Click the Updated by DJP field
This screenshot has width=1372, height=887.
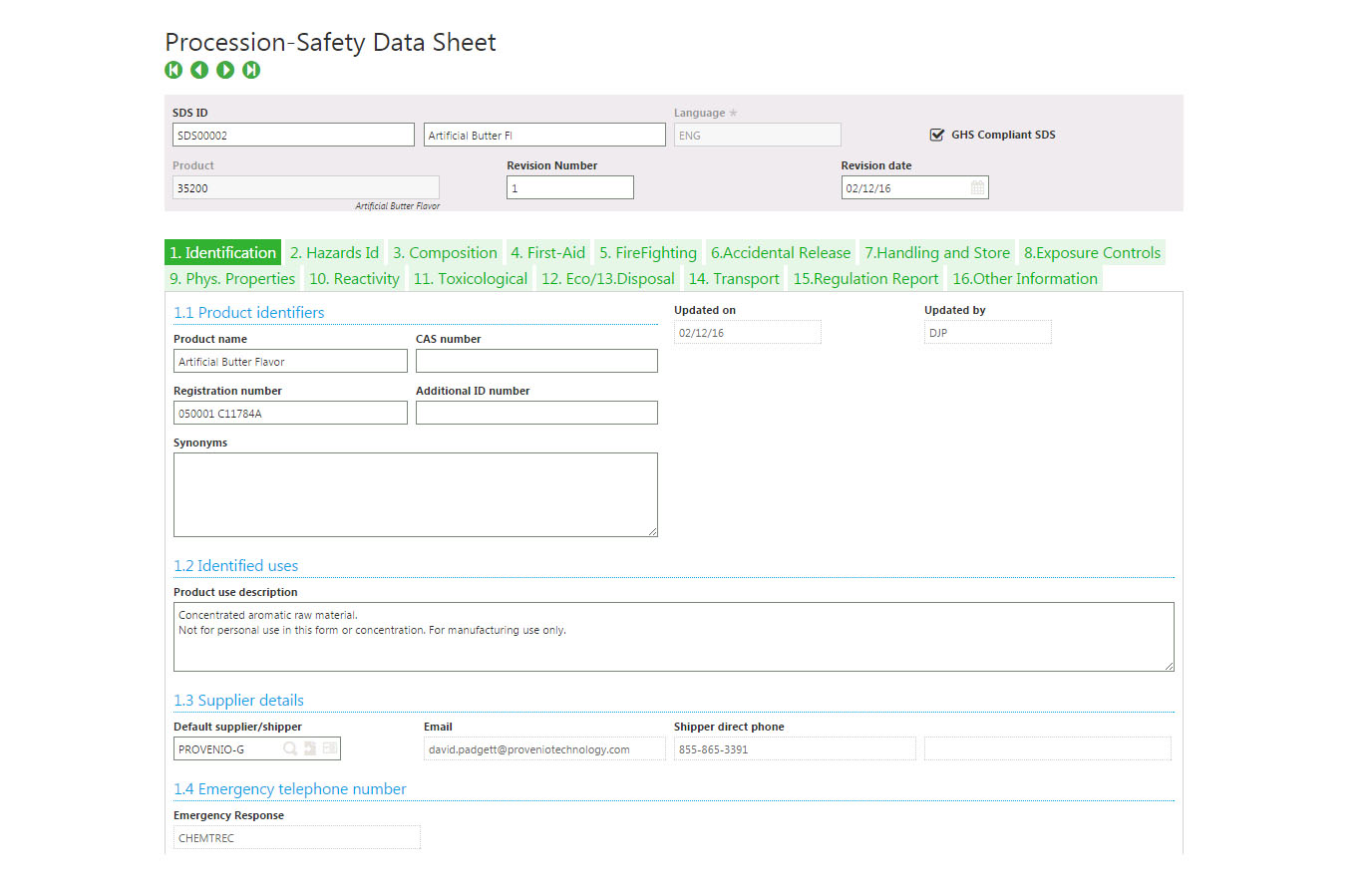(988, 332)
